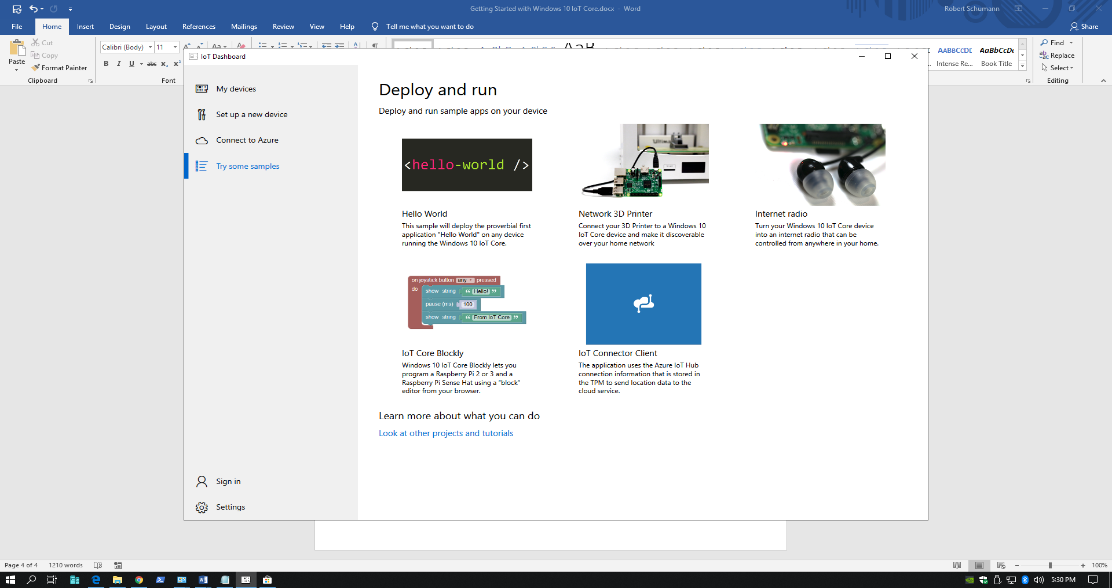Click the Sign in person icon

[x=201, y=482]
